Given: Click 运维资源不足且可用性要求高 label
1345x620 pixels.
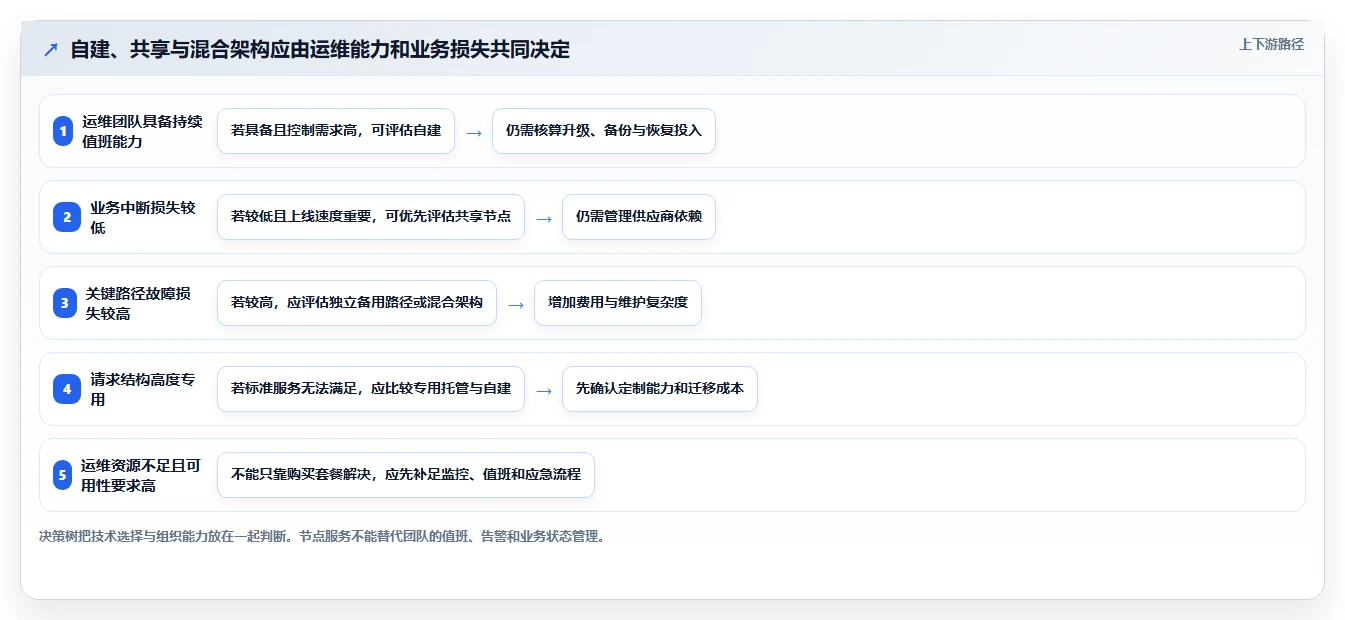Looking at the screenshot, I should point(141,475).
